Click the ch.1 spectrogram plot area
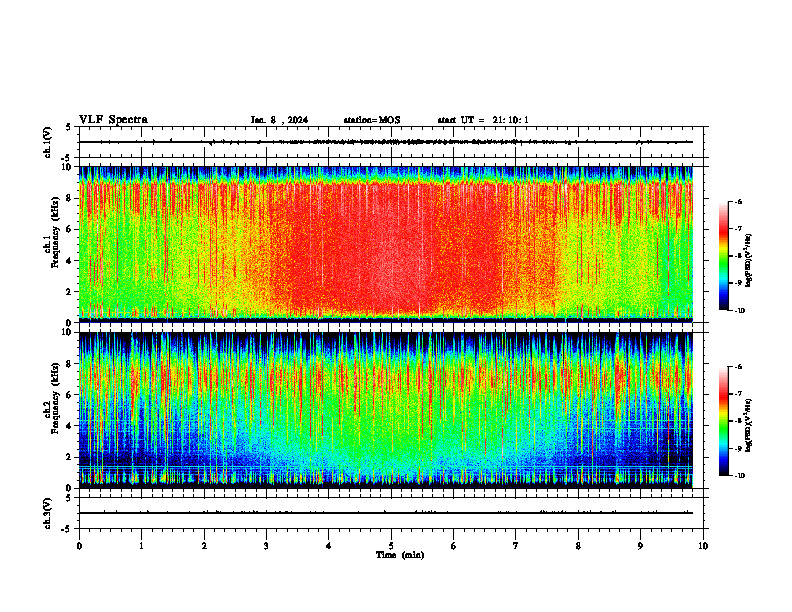The width and height of the screenshot is (792, 612). 386,244
